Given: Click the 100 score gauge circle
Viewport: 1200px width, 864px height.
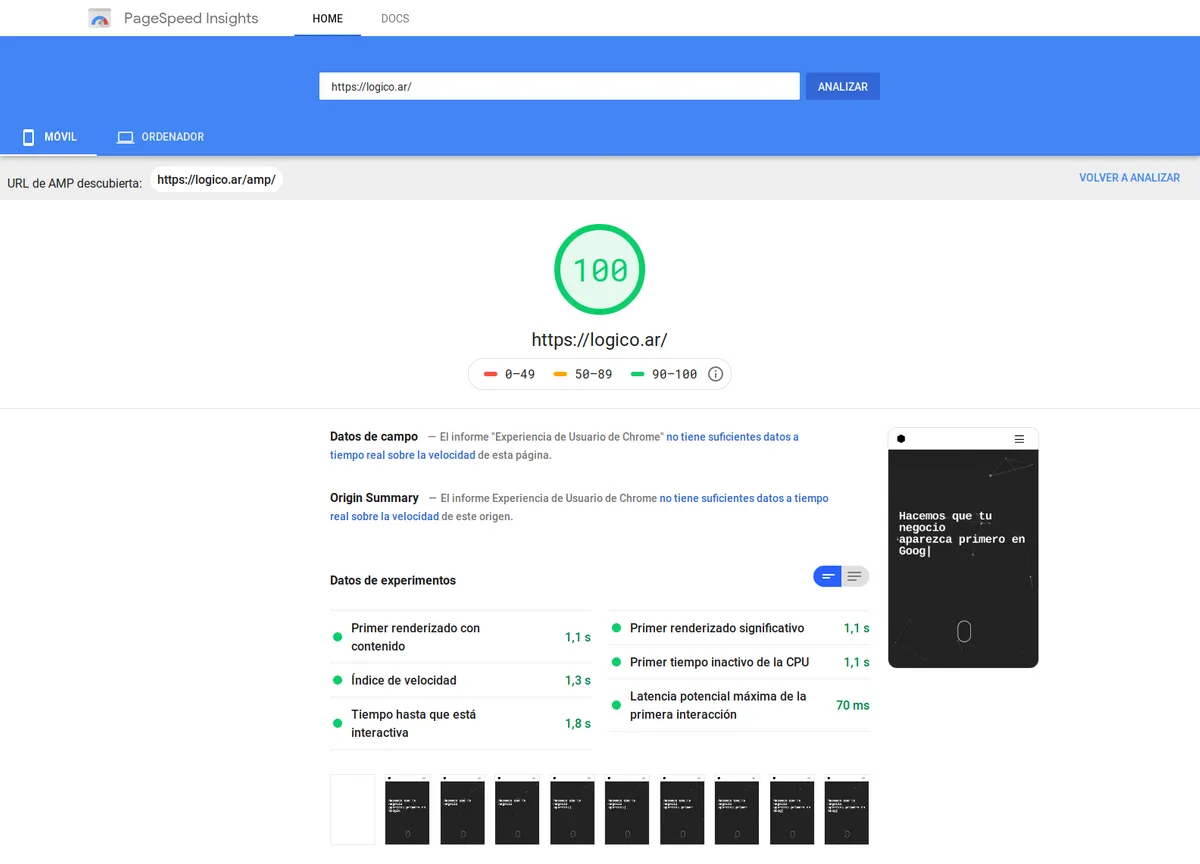Looking at the screenshot, I should point(600,270).
